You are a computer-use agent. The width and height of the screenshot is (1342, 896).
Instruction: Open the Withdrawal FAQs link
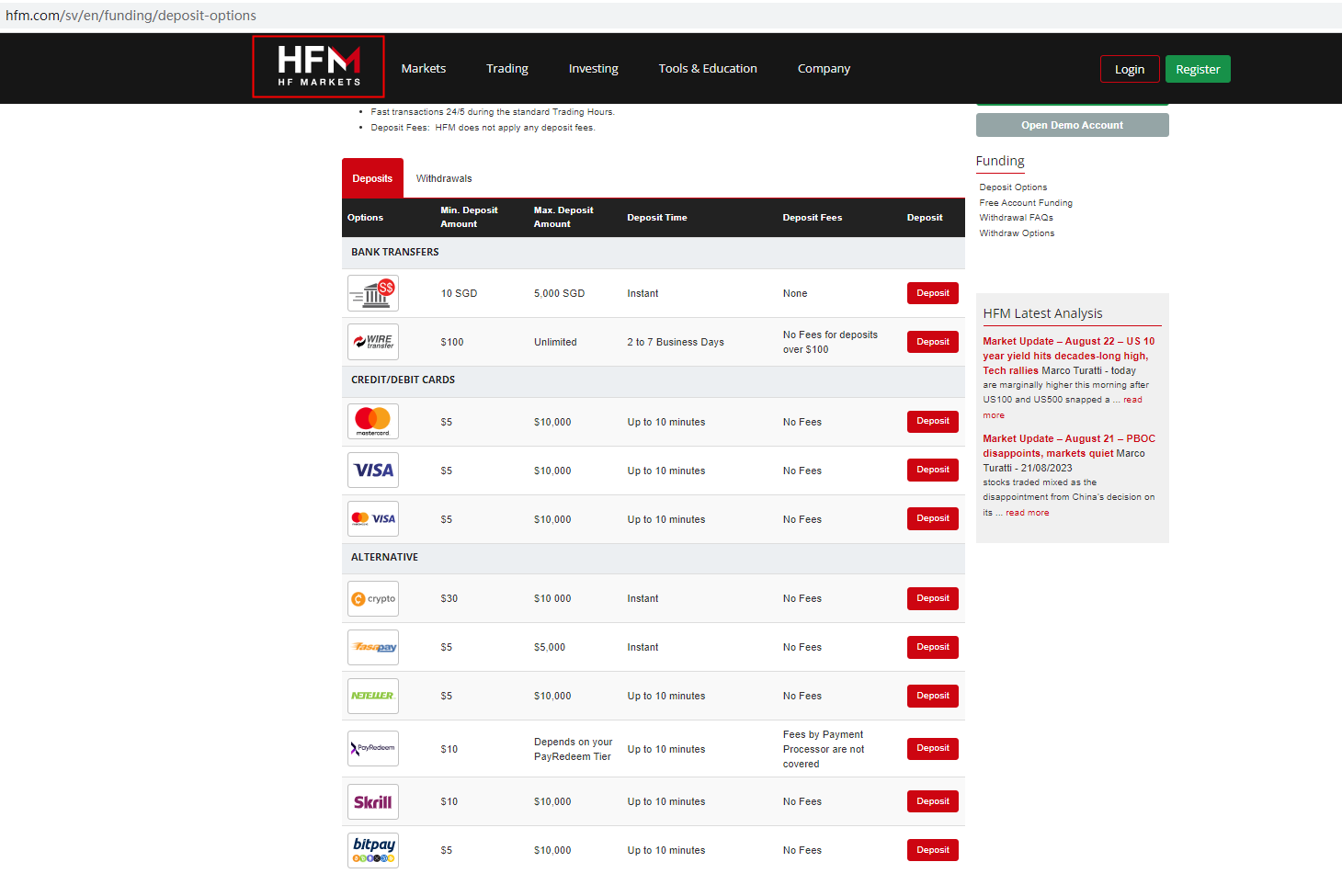(1016, 218)
